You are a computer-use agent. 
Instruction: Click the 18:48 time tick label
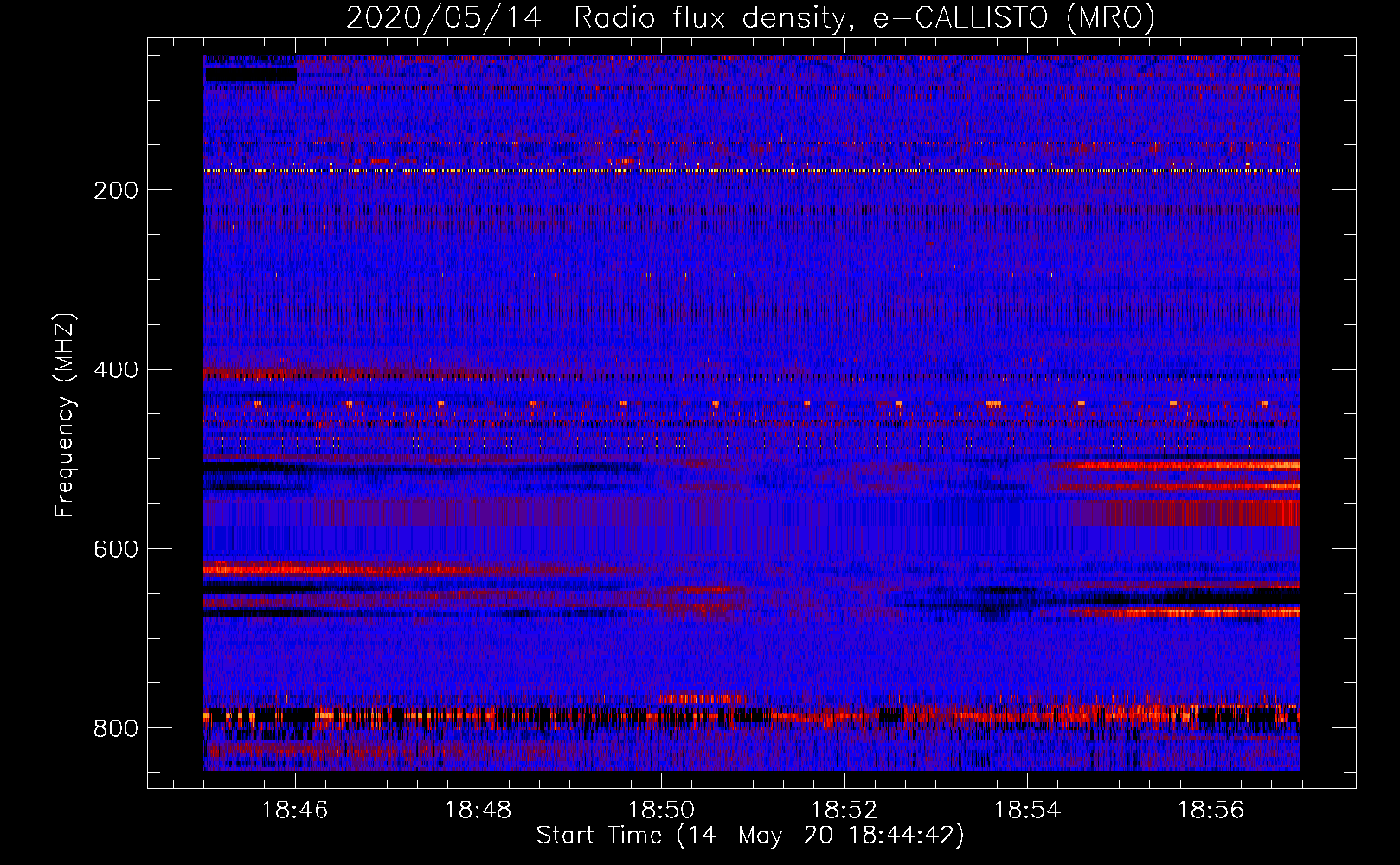(478, 811)
